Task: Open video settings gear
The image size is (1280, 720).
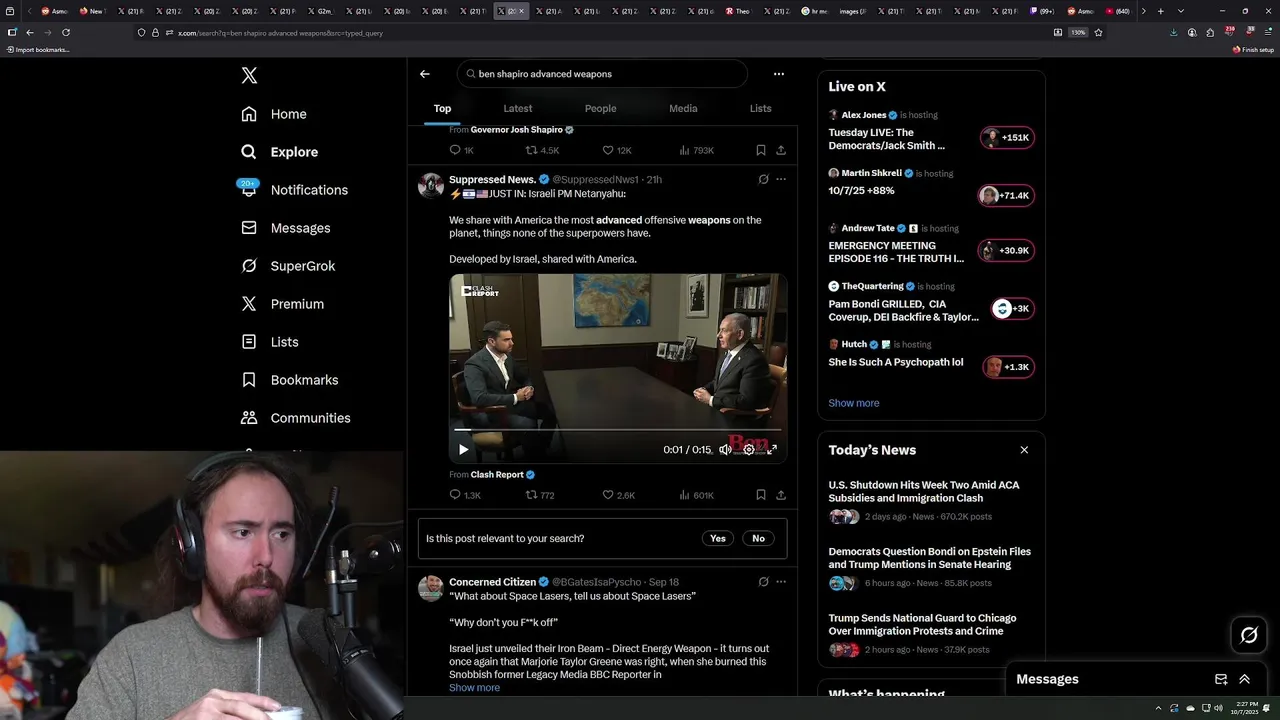Action: click(749, 450)
